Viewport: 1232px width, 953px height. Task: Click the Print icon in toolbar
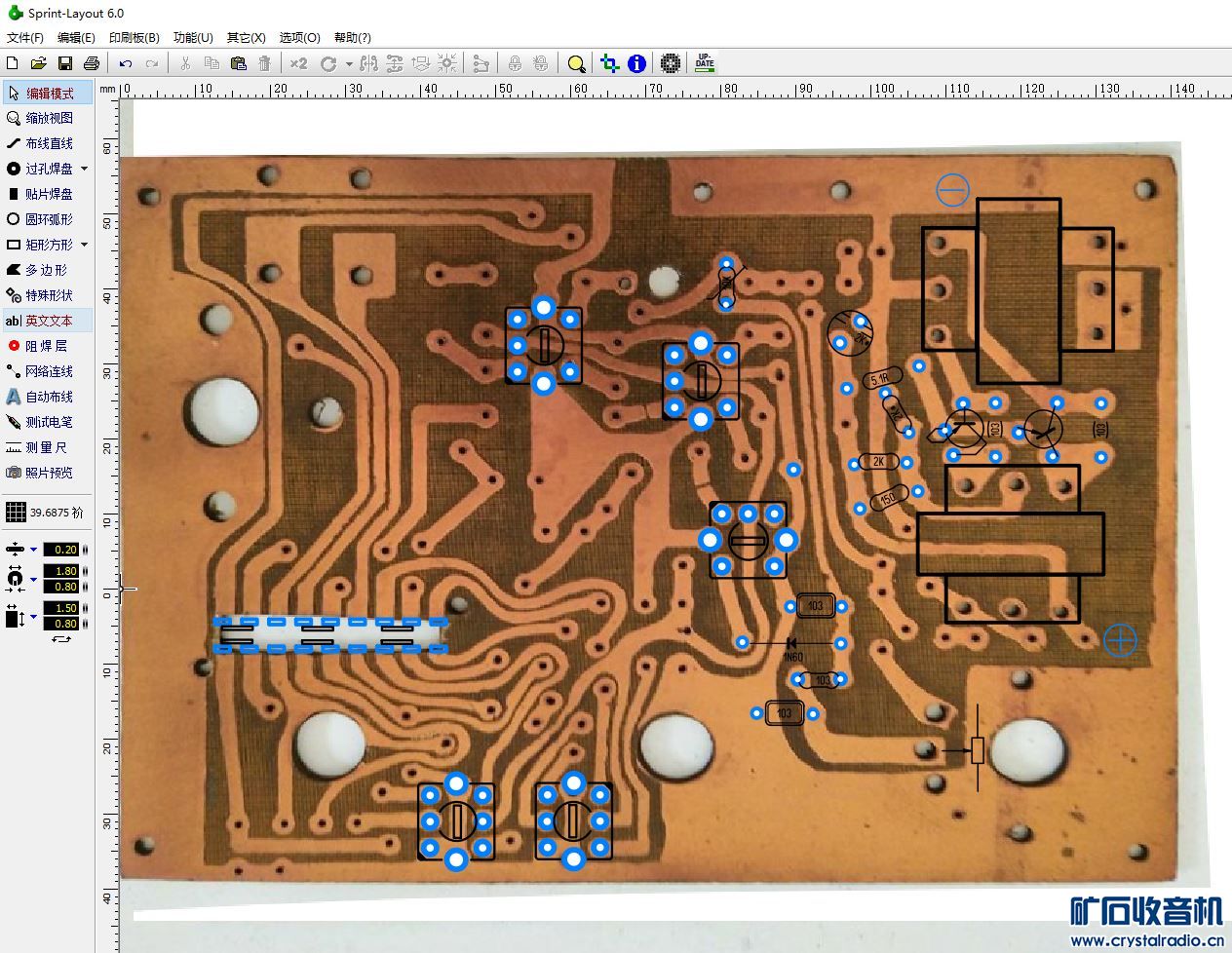[92, 63]
